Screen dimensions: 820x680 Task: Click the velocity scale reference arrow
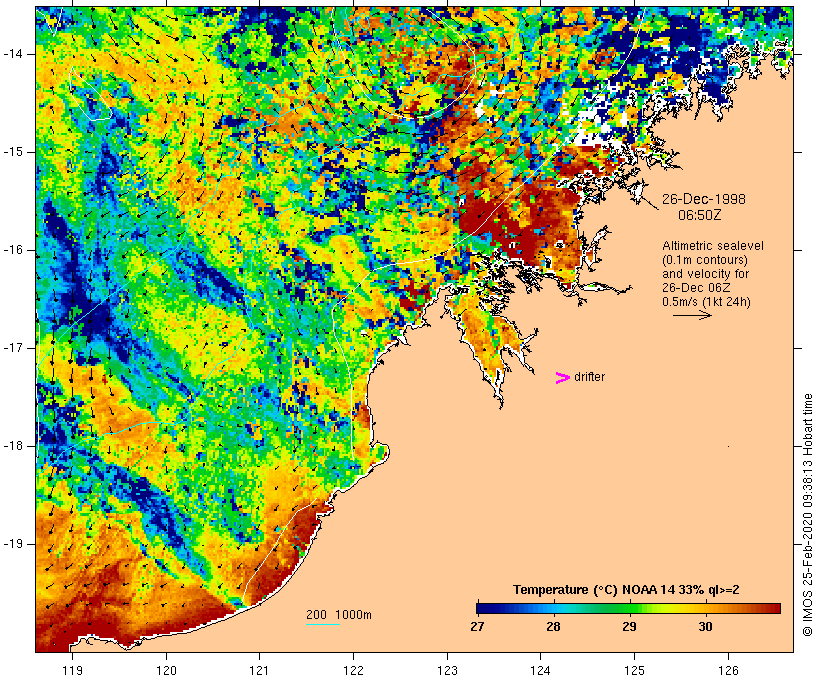tap(692, 315)
